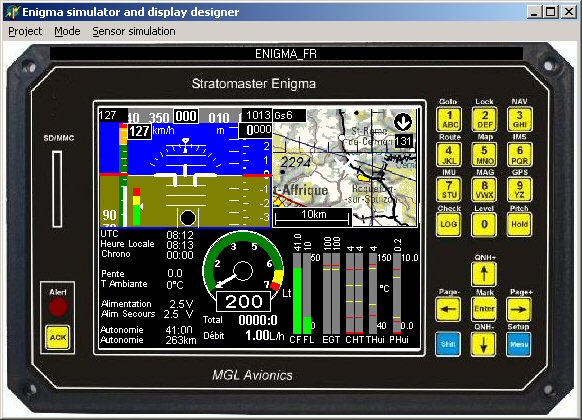The image size is (582, 420).
Task: Open the Mode menu
Action: coord(67,32)
